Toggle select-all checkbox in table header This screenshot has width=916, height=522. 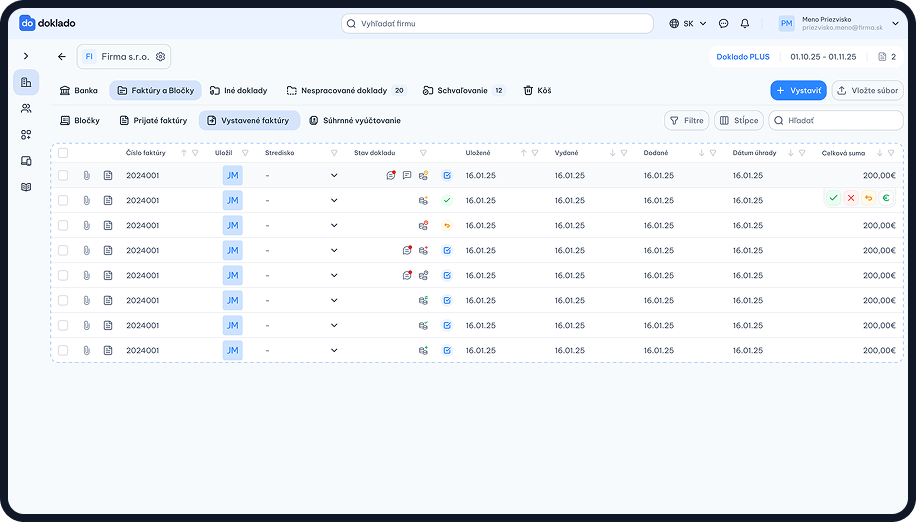[63, 153]
